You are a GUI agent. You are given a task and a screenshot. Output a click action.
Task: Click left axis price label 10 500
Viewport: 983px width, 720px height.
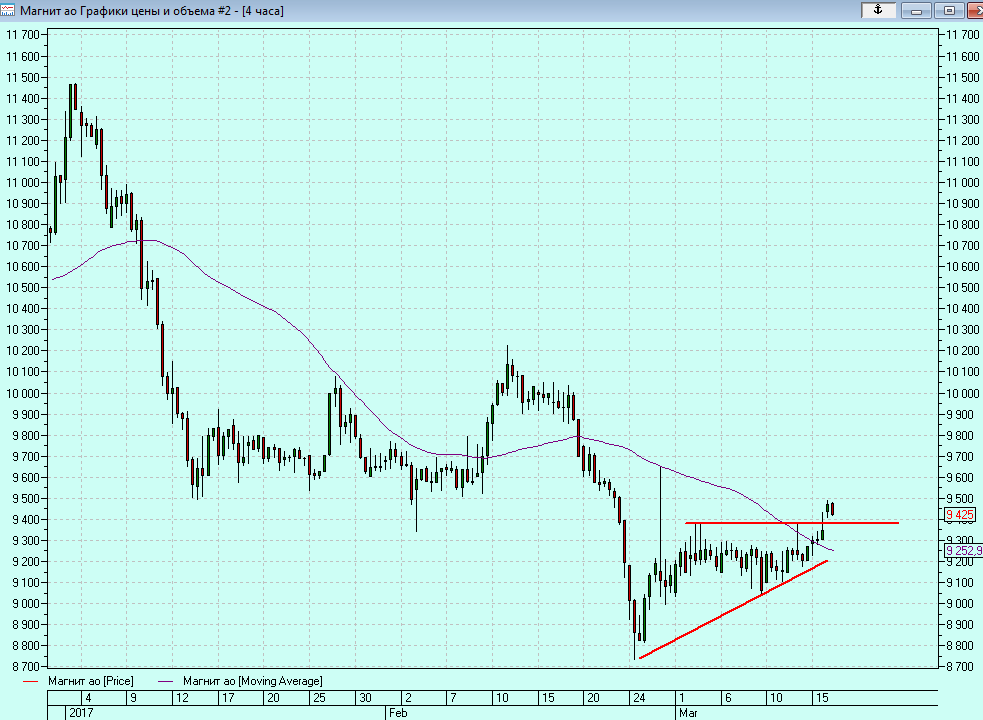[23, 287]
